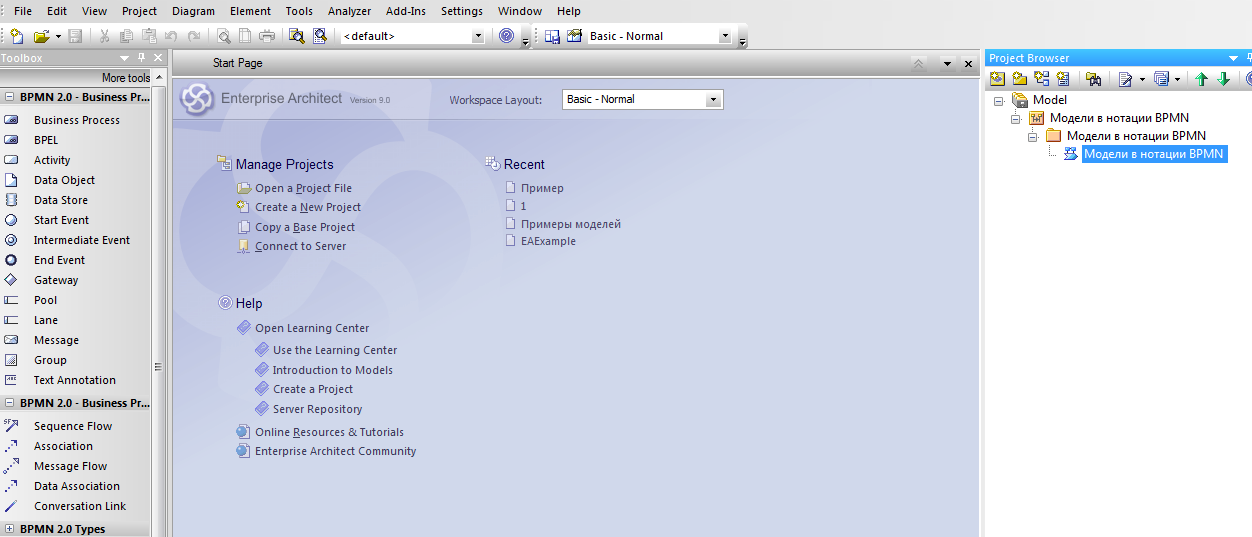Open Toolbox panel options dropdown arrow
1252x537 pixels.
125,58
